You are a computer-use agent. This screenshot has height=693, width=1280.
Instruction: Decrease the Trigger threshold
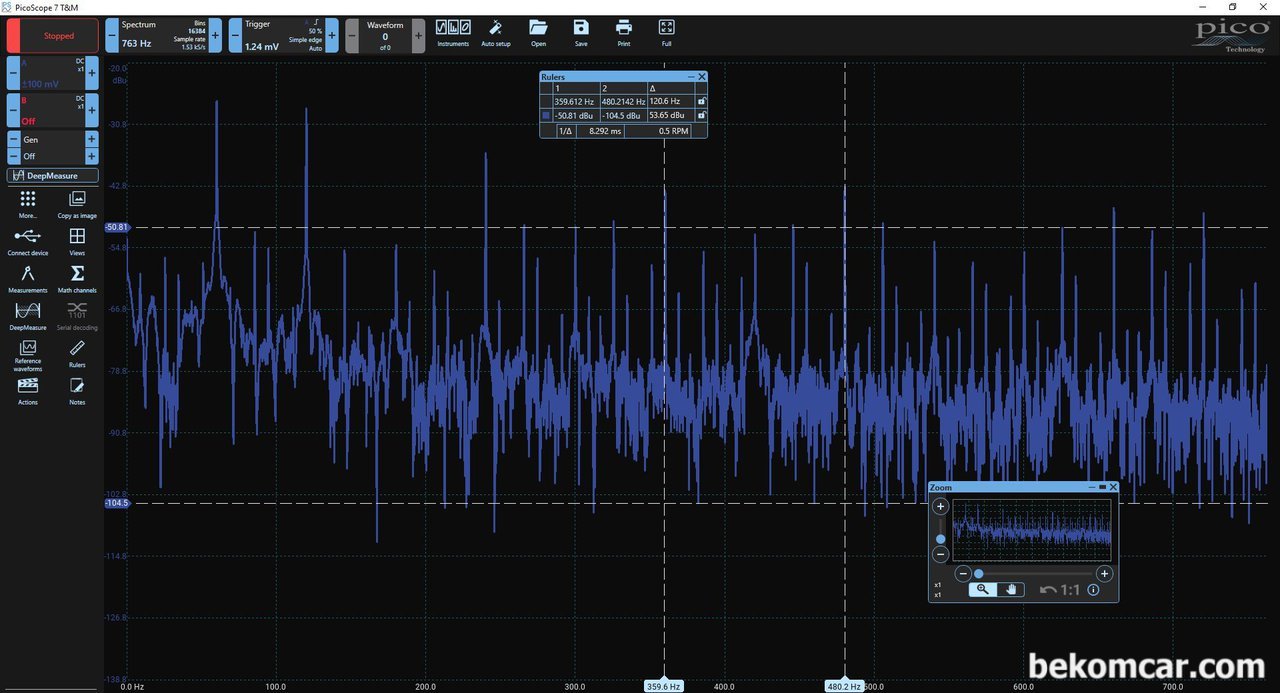235,36
